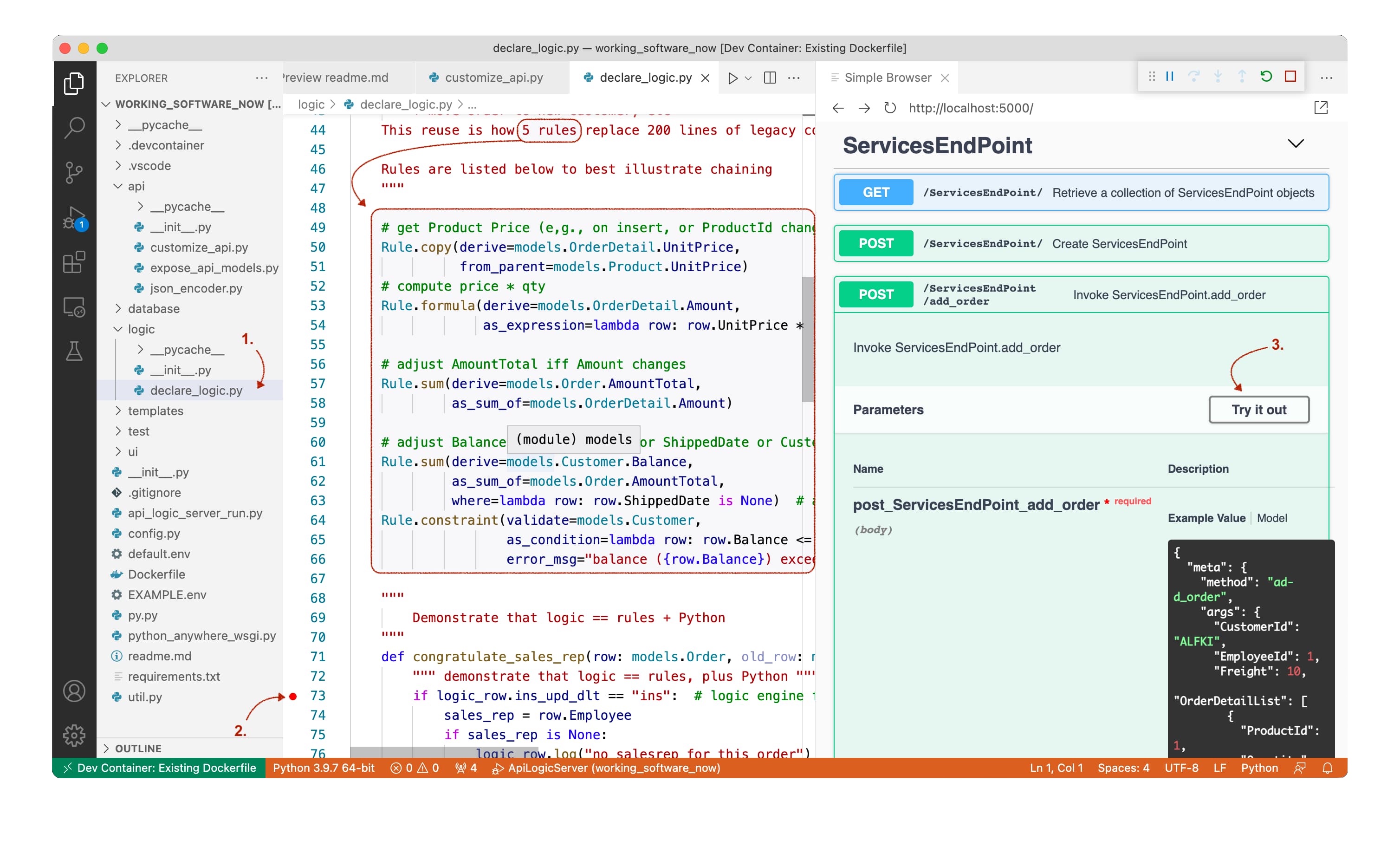The width and height of the screenshot is (1400, 847).
Task: Stop the debug session
Action: coord(1290,77)
